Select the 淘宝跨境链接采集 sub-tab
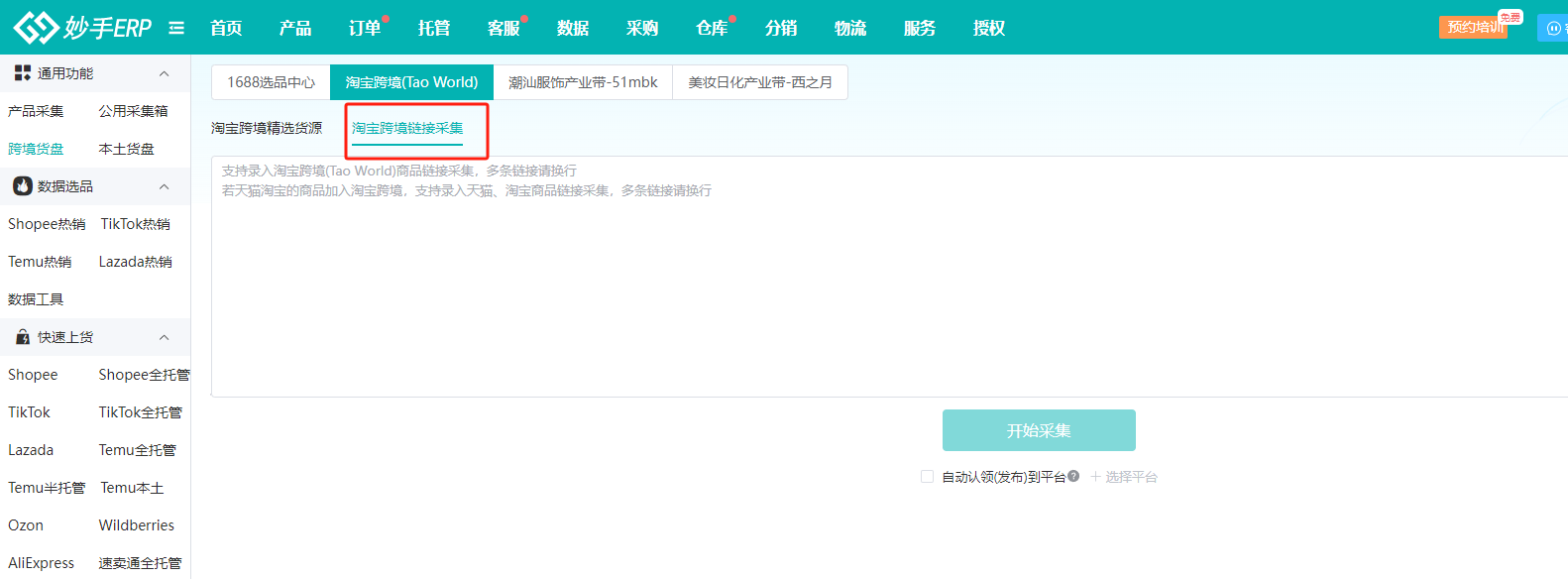This screenshot has width=1568, height=579. pos(407,128)
